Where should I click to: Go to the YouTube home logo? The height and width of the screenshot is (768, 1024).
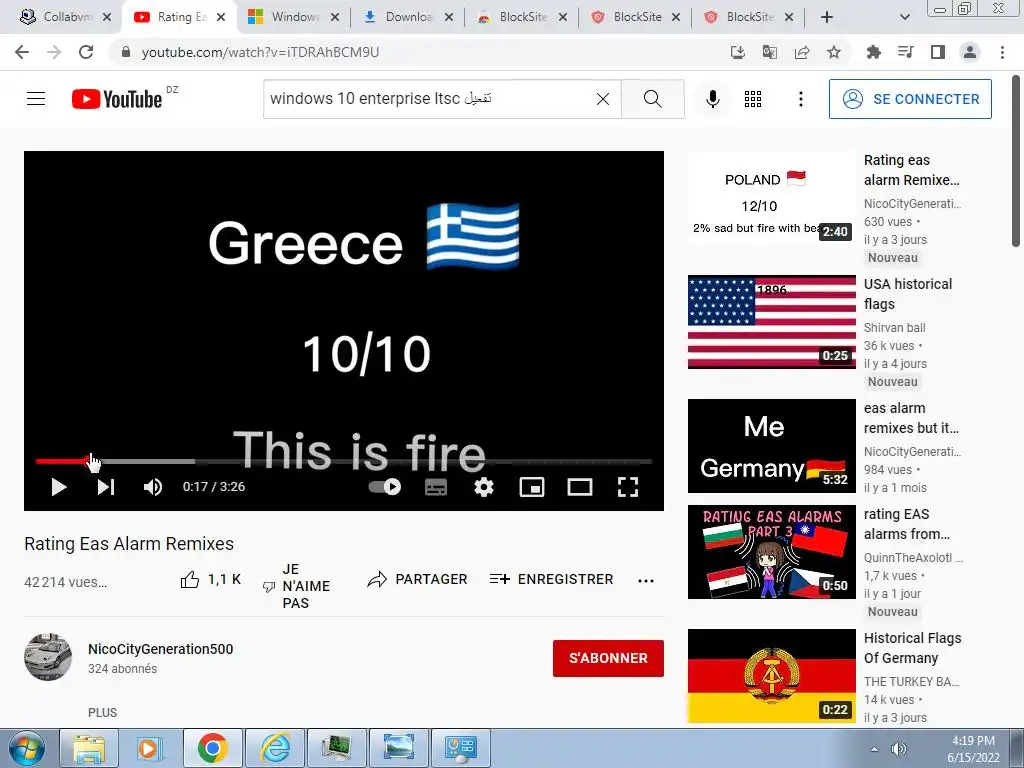point(117,99)
